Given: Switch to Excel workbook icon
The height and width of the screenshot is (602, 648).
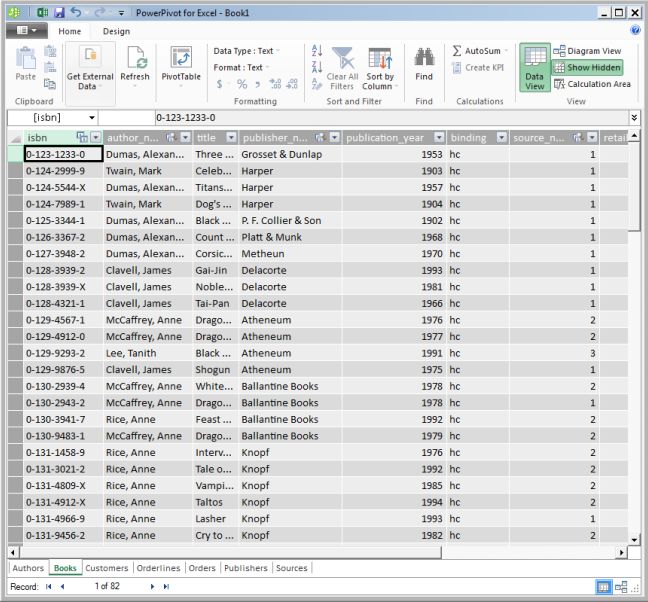Looking at the screenshot, I should click(42, 12).
